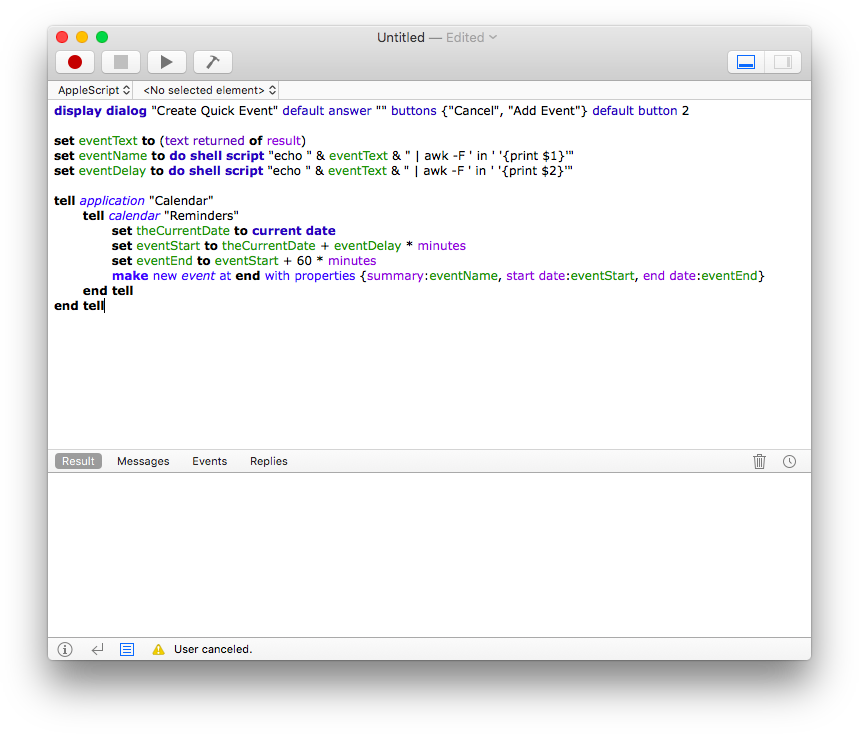
Task: Stop the running script
Action: (121, 62)
